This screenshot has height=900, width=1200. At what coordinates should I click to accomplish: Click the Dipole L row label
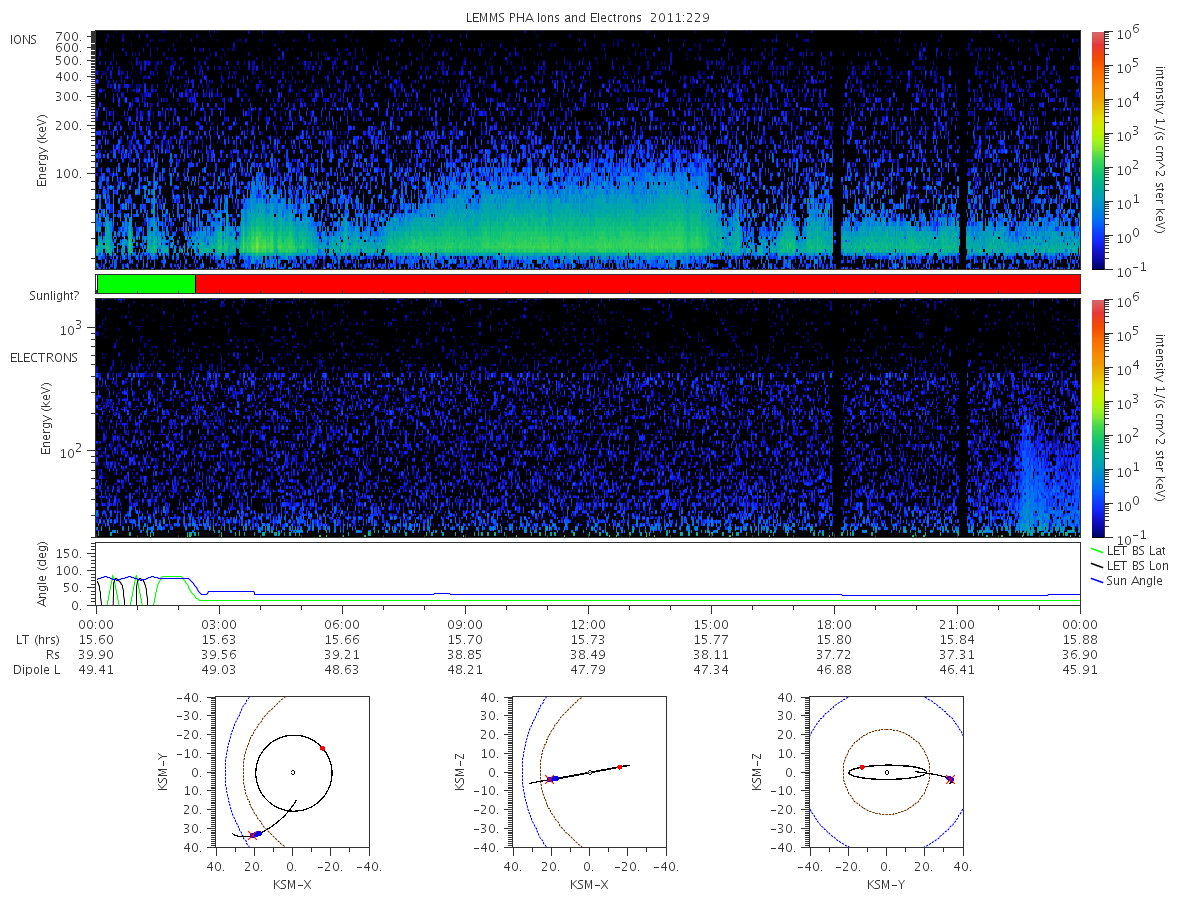tap(36, 670)
